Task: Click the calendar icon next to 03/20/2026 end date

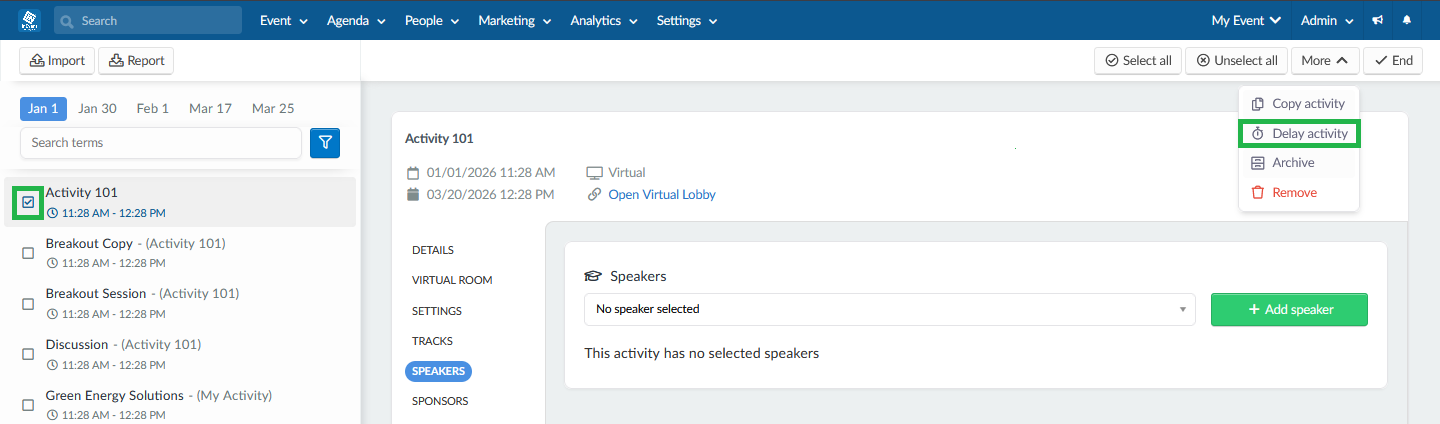Action: click(413, 195)
